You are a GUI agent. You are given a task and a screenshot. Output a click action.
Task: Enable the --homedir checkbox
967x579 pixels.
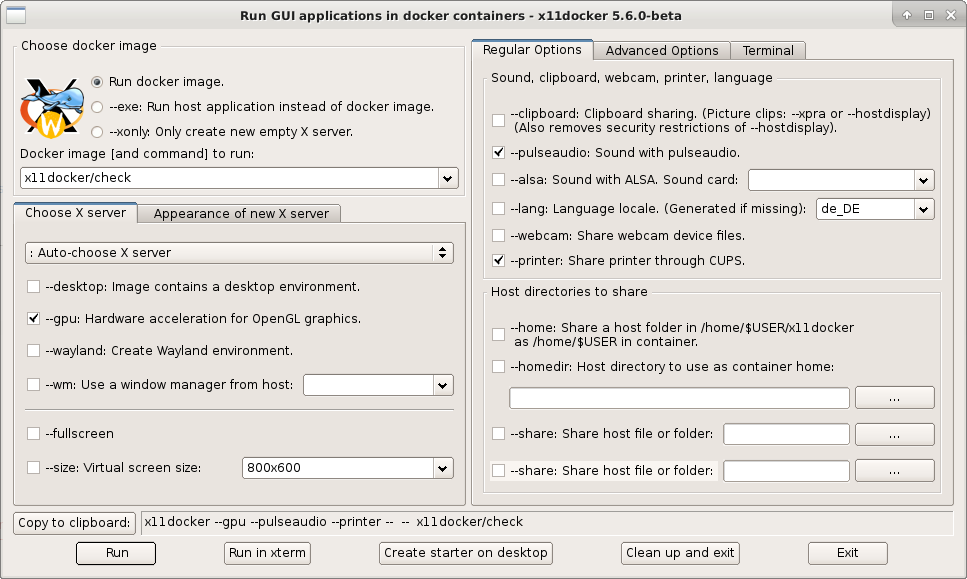pos(498,367)
